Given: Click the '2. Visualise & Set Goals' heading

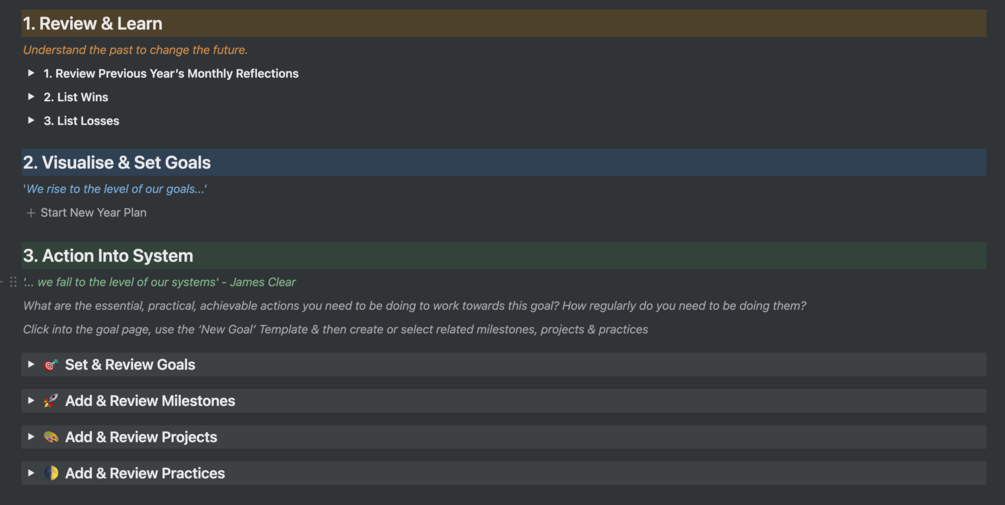Looking at the screenshot, I should click(117, 163).
